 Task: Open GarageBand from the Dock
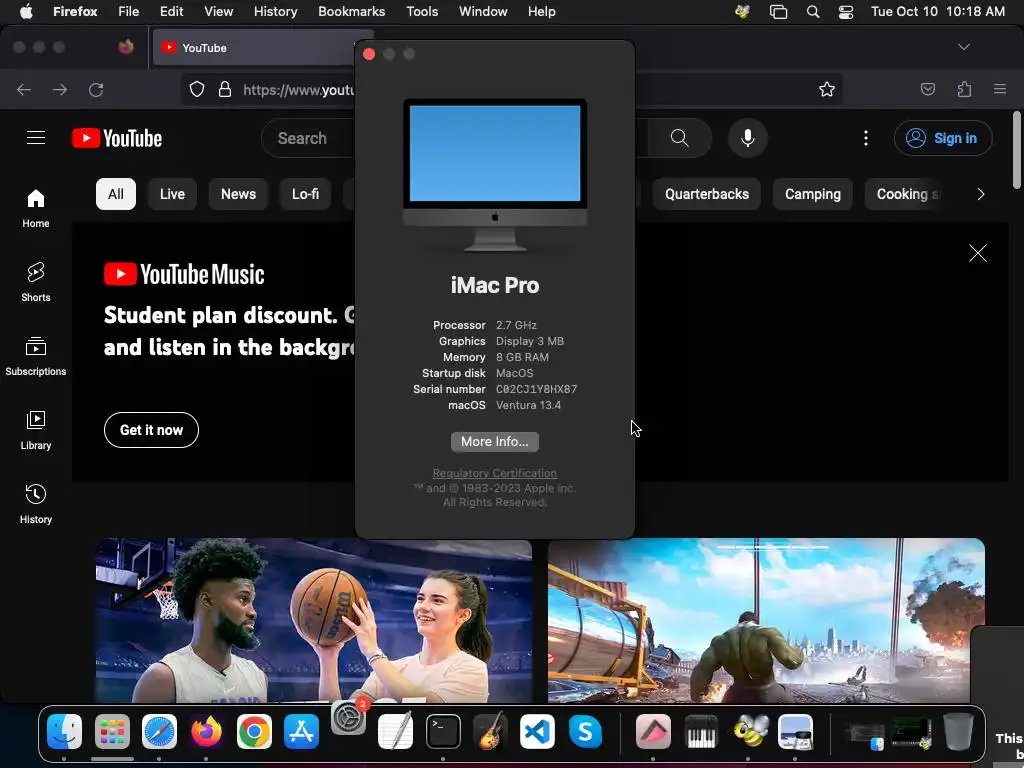pyautogui.click(x=490, y=729)
